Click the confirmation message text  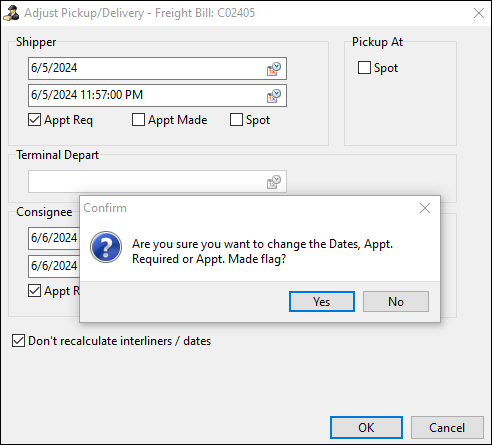click(x=262, y=251)
